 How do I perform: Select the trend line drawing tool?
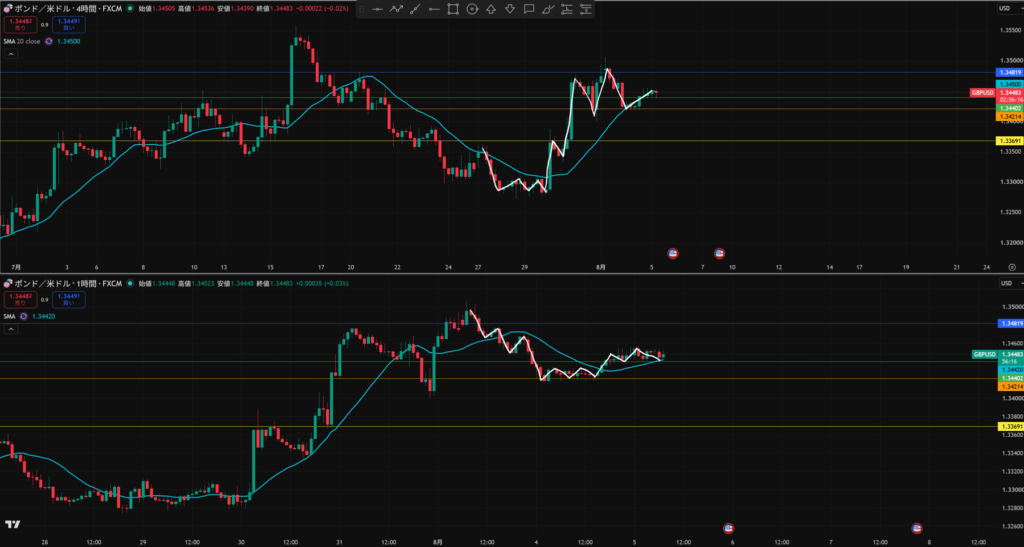click(x=415, y=9)
